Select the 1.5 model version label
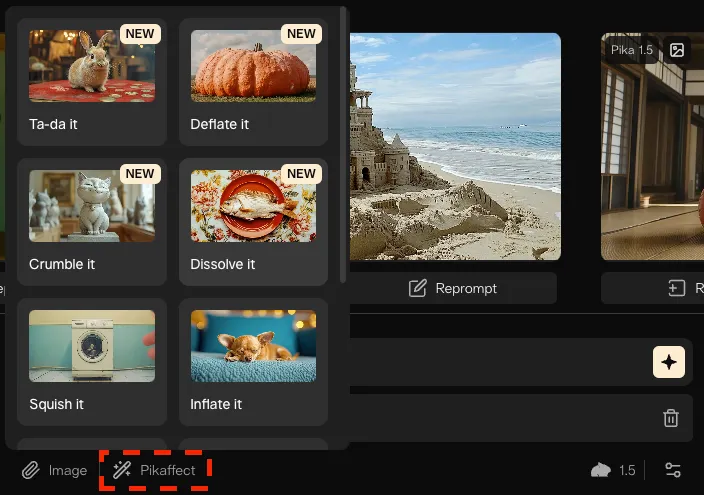The height and width of the screenshot is (495, 704). pyautogui.click(x=627, y=470)
